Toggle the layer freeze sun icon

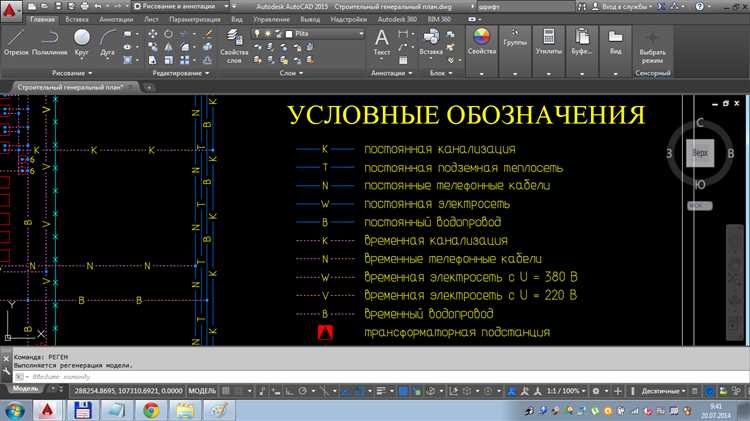(x=267, y=34)
